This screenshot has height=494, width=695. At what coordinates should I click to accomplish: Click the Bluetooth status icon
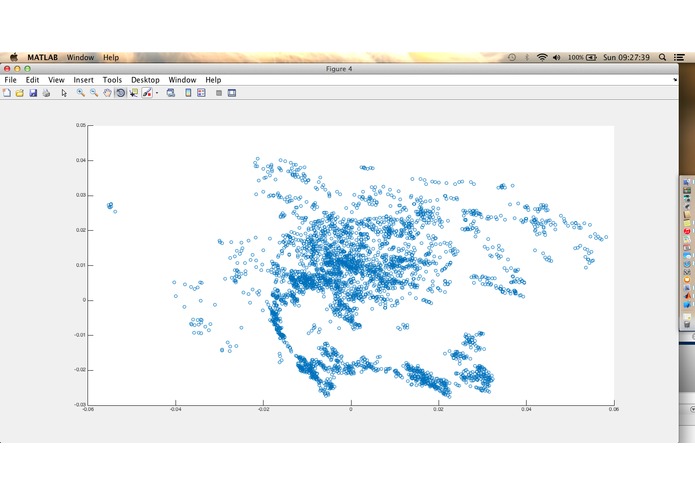click(x=527, y=57)
